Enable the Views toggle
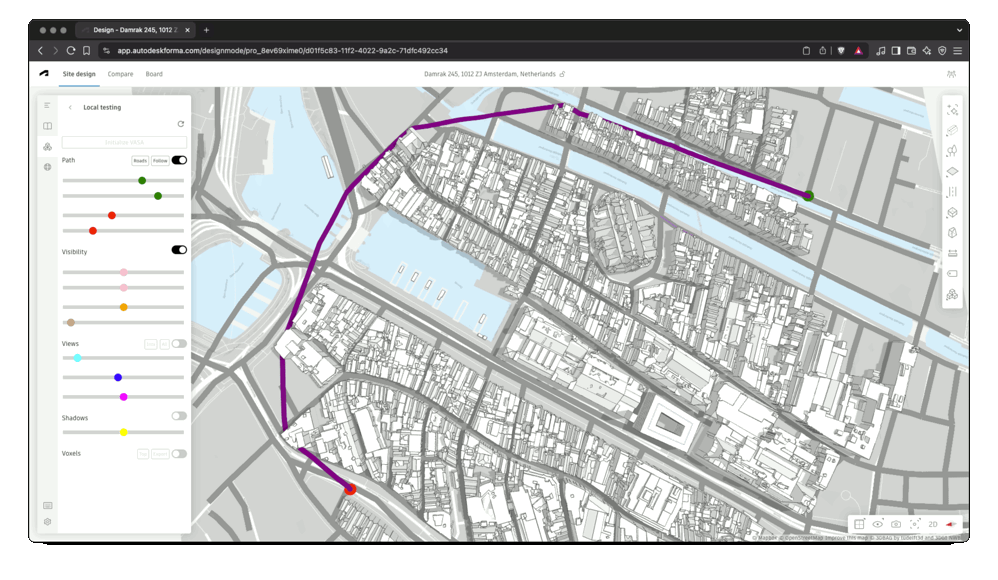Screen dimensions: 998x580 [x=179, y=344]
